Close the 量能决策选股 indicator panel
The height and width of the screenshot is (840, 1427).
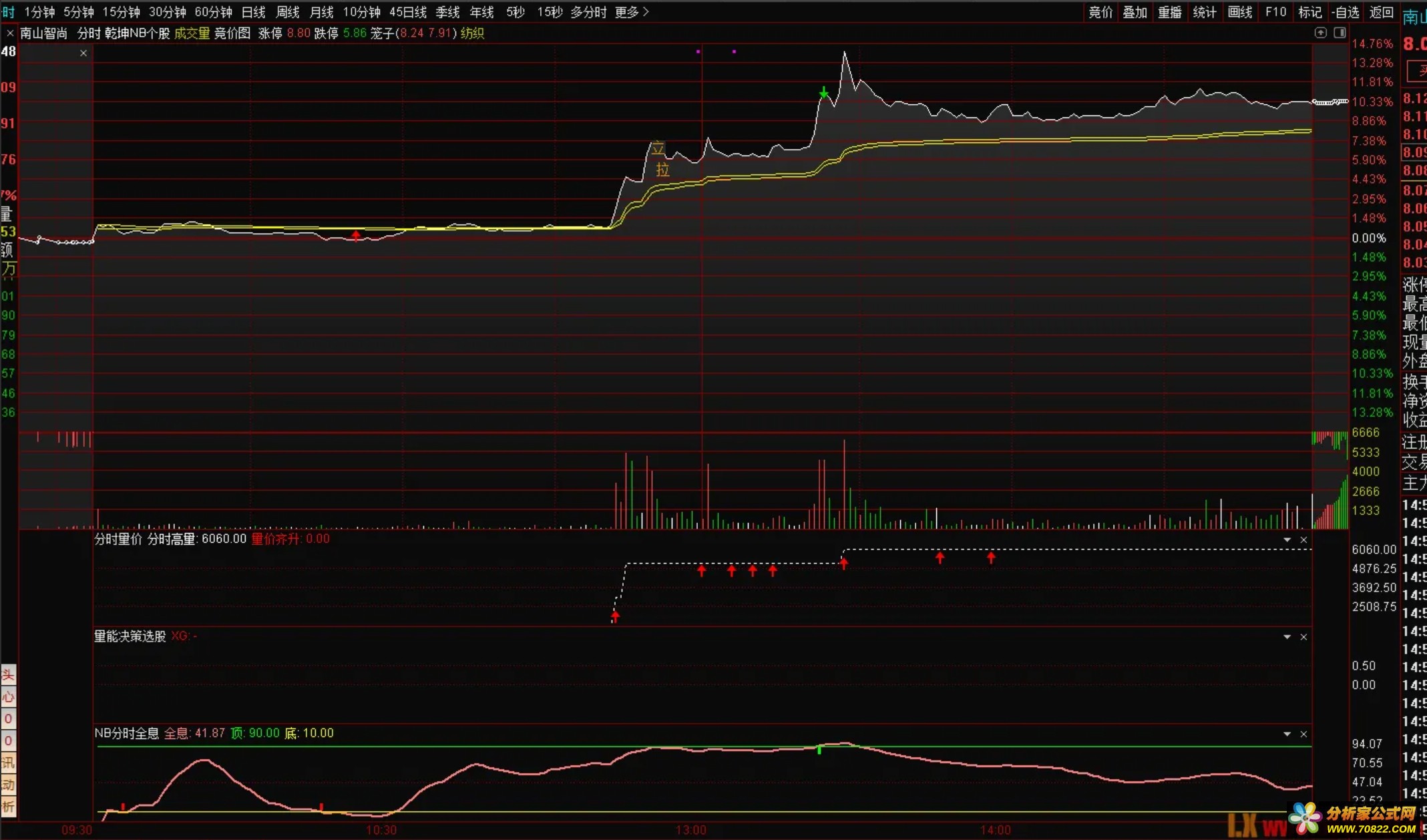click(x=1303, y=637)
